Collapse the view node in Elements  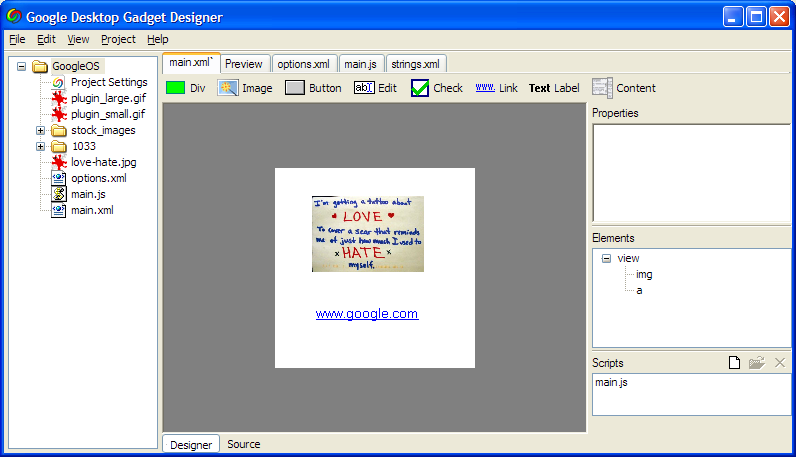coord(606,258)
